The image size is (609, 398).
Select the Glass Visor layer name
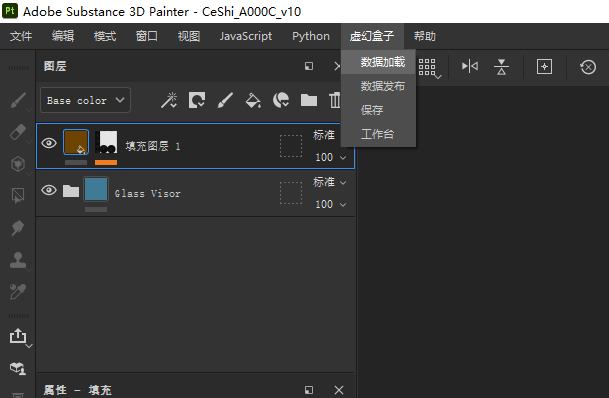pyautogui.click(x=148, y=193)
